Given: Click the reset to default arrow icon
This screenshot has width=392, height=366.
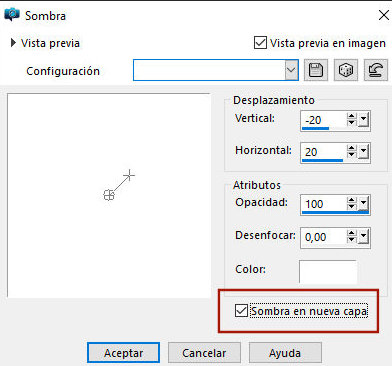Looking at the screenshot, I should [376, 70].
